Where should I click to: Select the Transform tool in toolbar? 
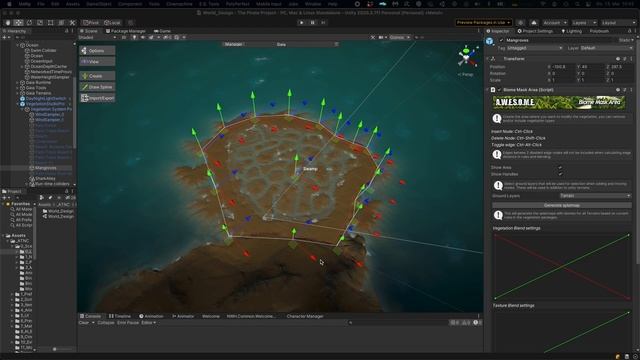tap(61, 23)
